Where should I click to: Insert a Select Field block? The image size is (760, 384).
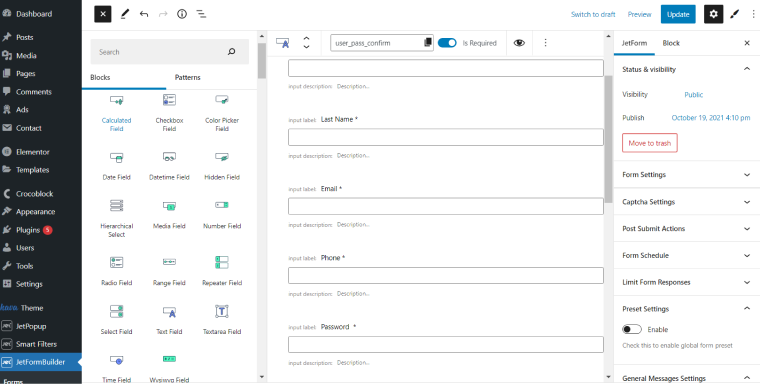(116, 320)
